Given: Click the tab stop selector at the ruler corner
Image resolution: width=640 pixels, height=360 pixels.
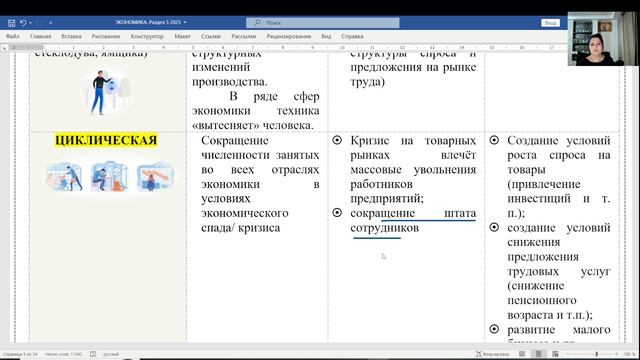Looking at the screenshot, I should click(x=4, y=48).
